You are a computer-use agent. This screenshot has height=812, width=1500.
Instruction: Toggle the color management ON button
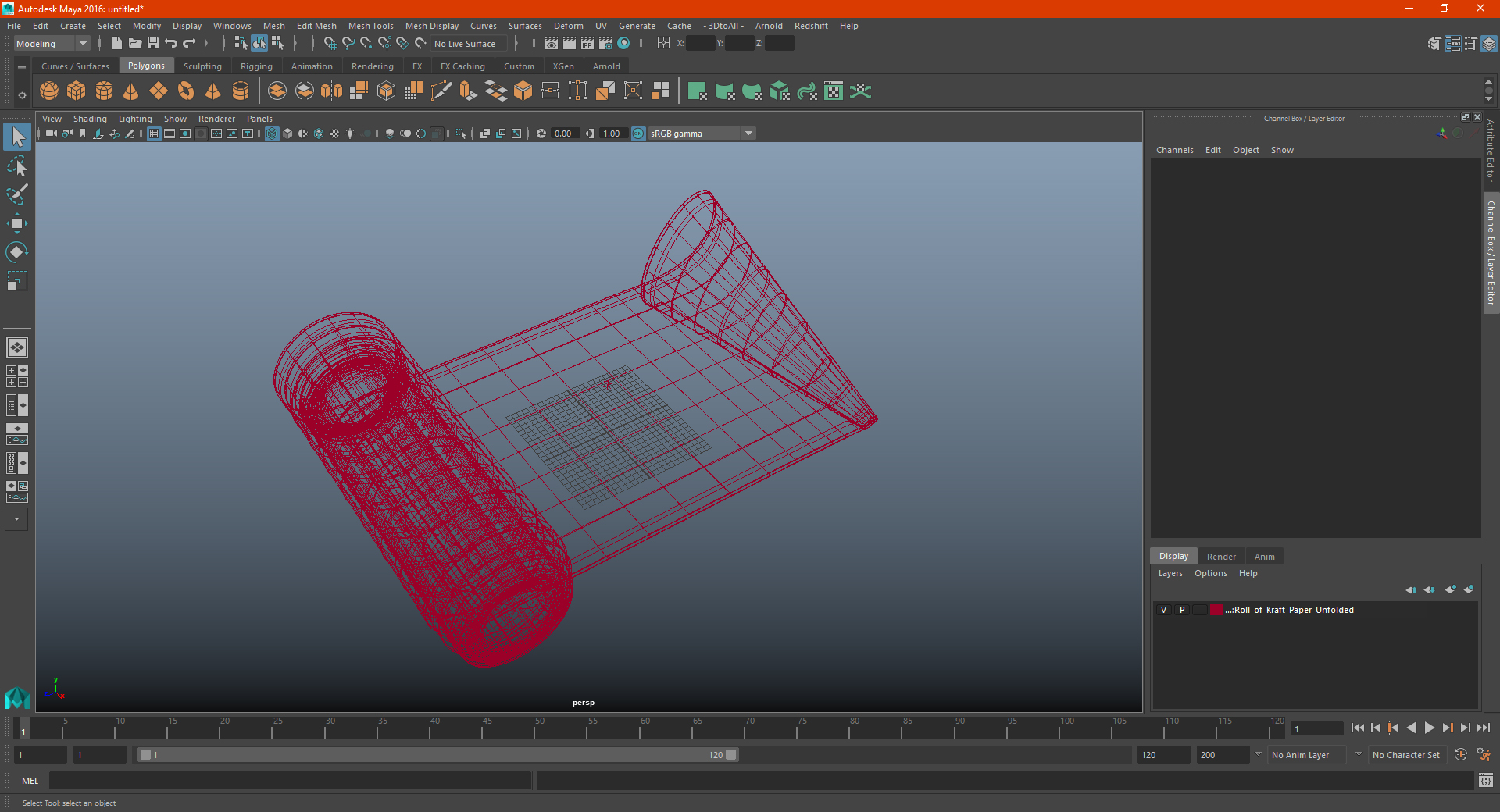click(638, 134)
